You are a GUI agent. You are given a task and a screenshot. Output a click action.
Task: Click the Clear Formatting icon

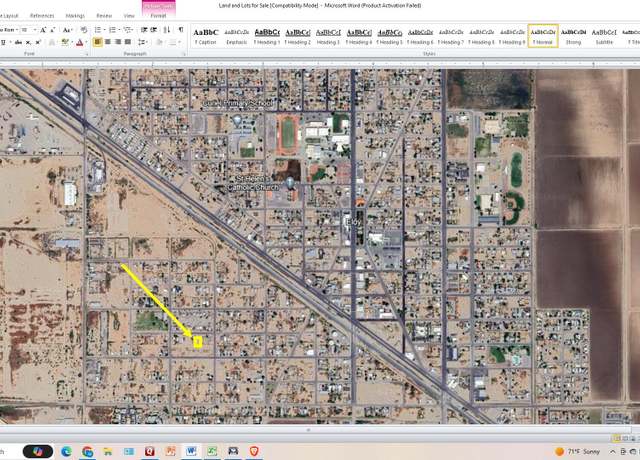84,30
